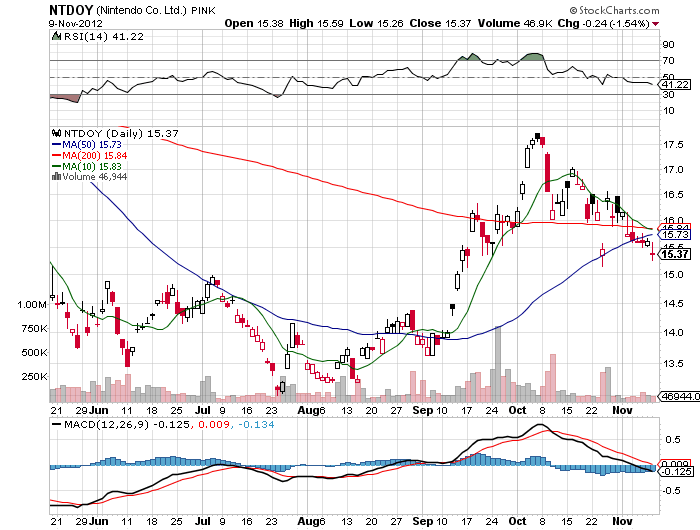Click the 17.5 price axis label
Image resolution: width=700 pixels, height=530 pixels.
(673, 145)
